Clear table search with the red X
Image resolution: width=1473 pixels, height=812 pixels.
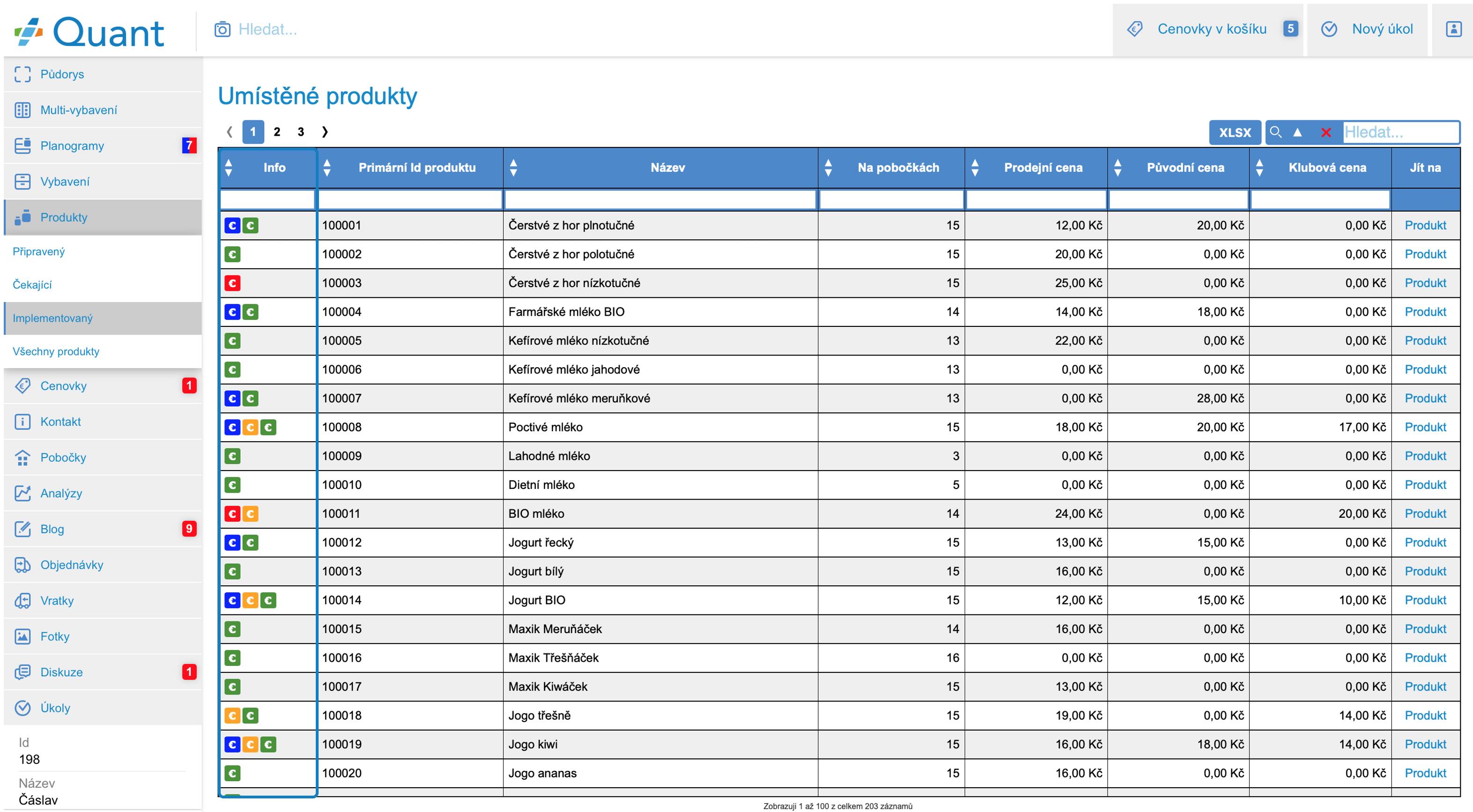[1326, 133]
